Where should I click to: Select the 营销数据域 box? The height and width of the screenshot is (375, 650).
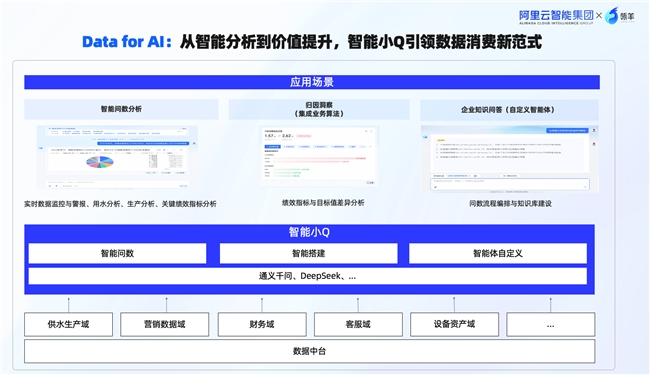(165, 324)
